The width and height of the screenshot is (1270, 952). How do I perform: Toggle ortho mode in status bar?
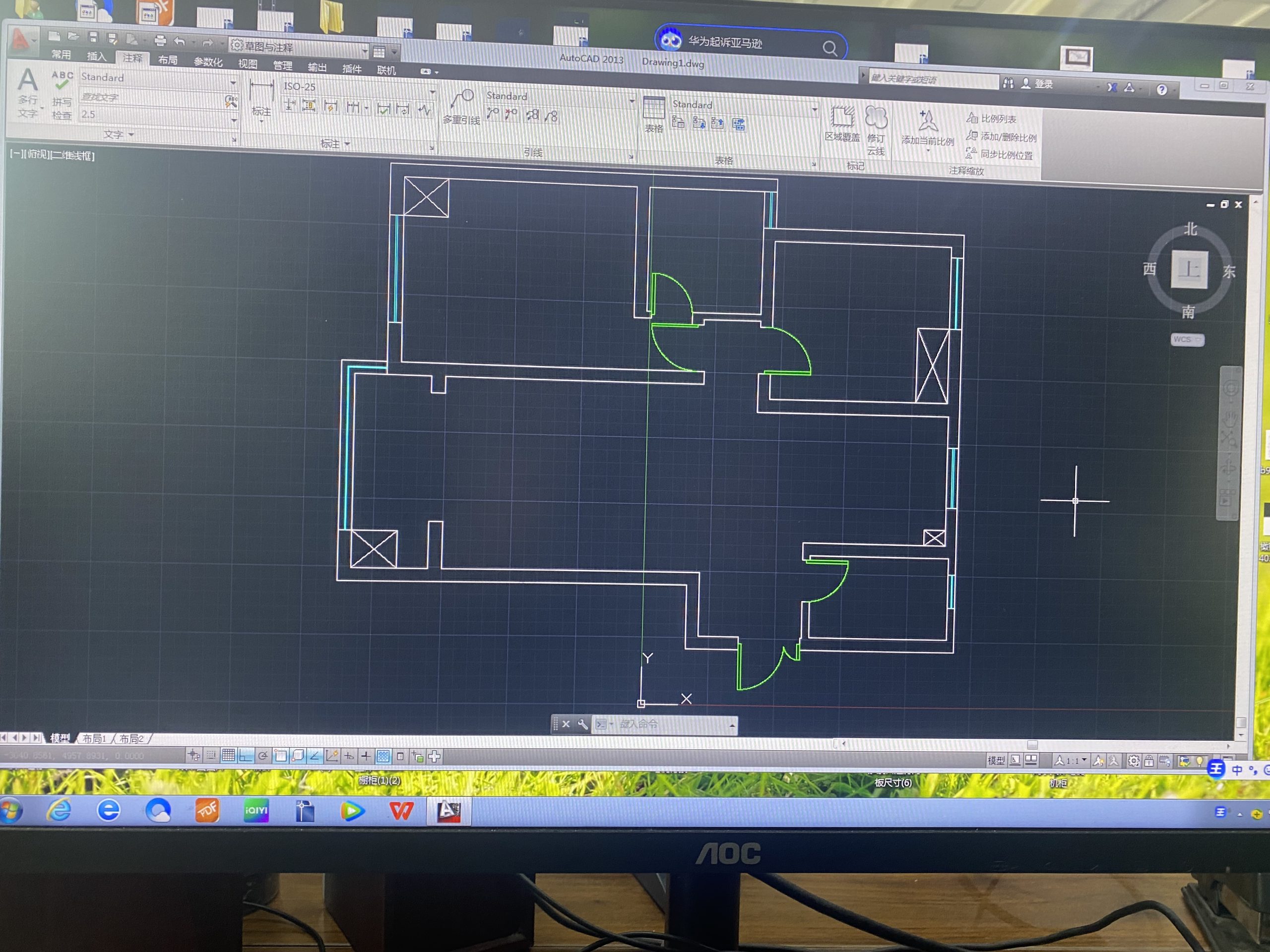click(246, 756)
